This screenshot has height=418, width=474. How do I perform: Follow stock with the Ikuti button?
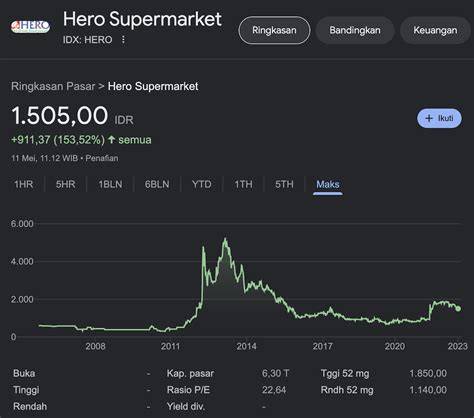[x=439, y=118]
